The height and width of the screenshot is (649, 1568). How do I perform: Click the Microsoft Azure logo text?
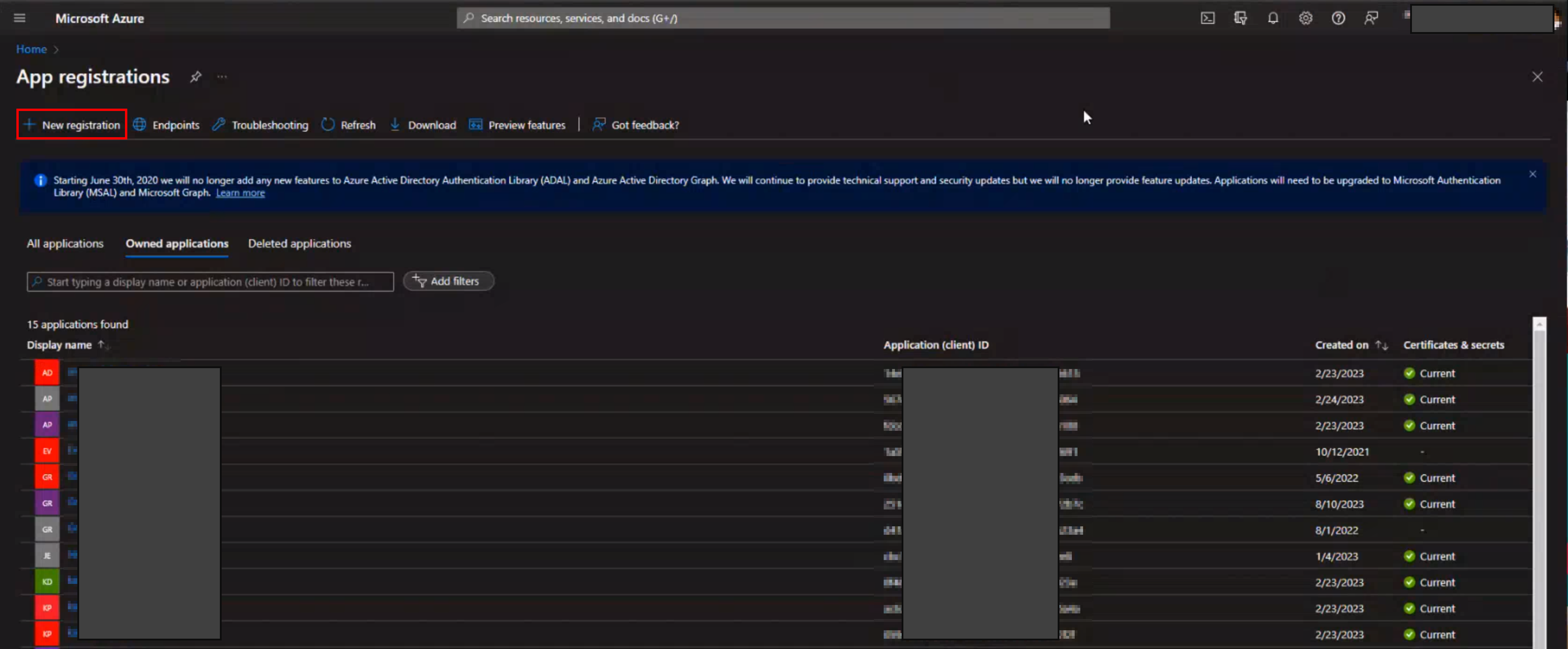pos(100,18)
